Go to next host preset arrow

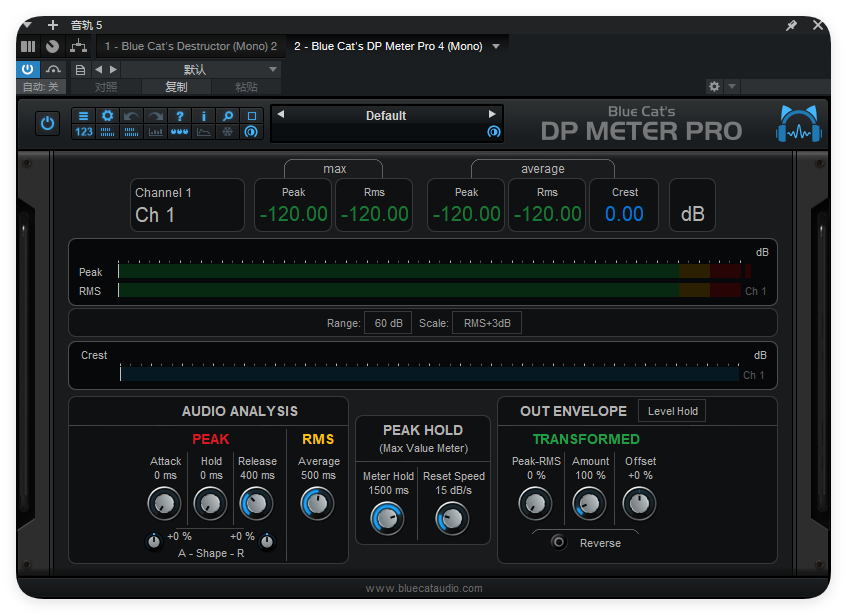tap(113, 70)
